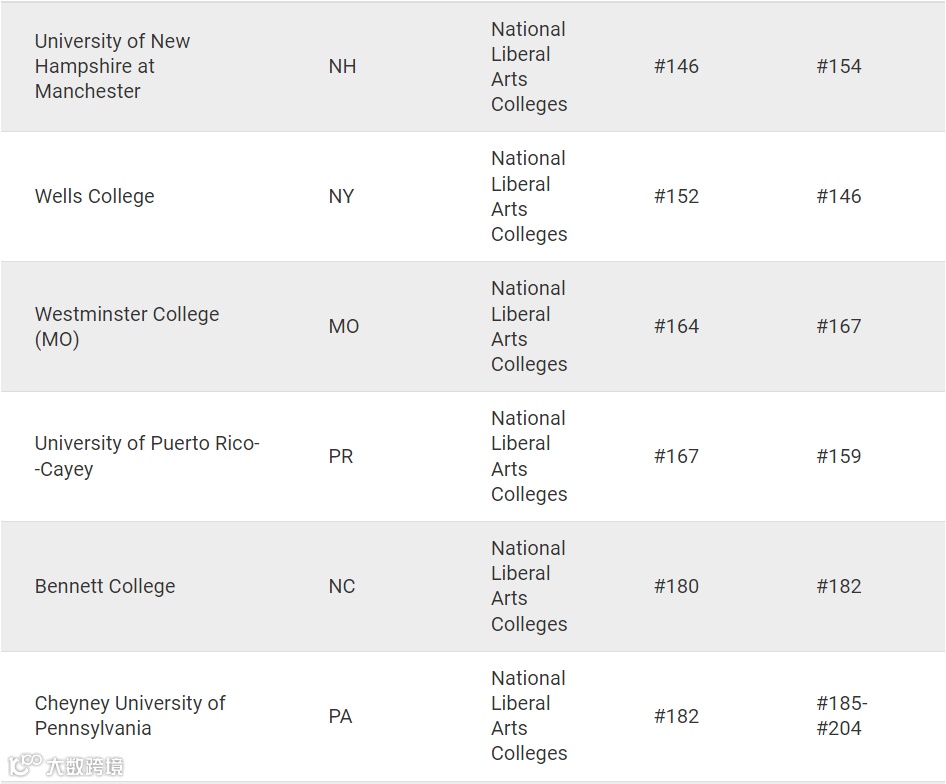946x784 pixels.
Task: Select the PR state cell
Action: coord(340,456)
